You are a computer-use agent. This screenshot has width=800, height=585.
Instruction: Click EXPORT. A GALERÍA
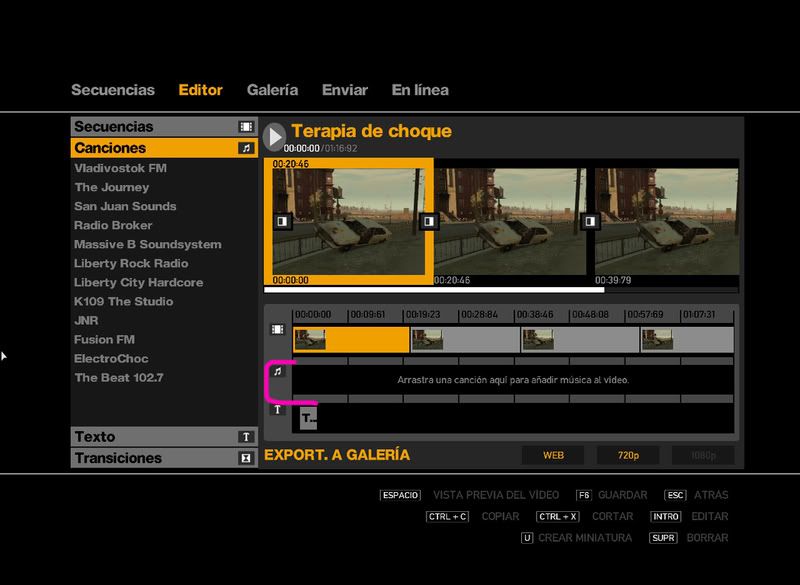coord(337,455)
